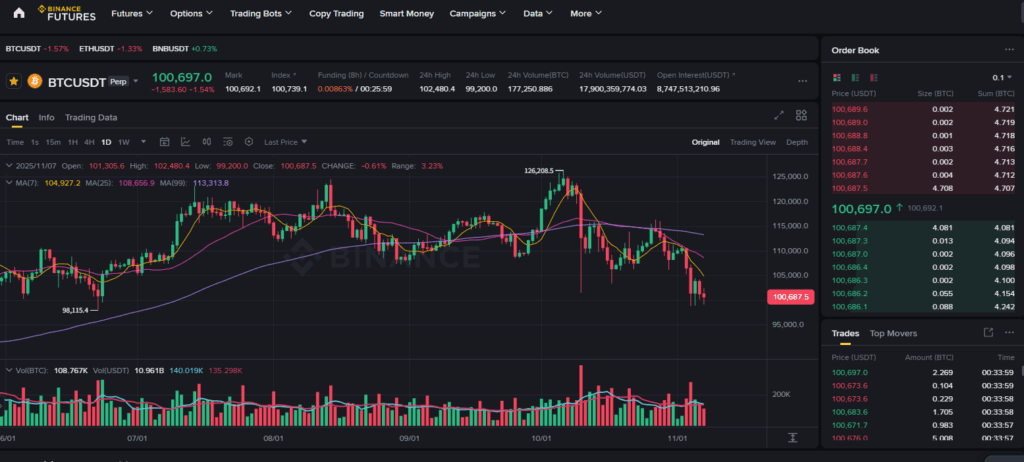Open the chart grid layout icon
Viewport: 1024px width, 462px height.
pyautogui.click(x=802, y=116)
